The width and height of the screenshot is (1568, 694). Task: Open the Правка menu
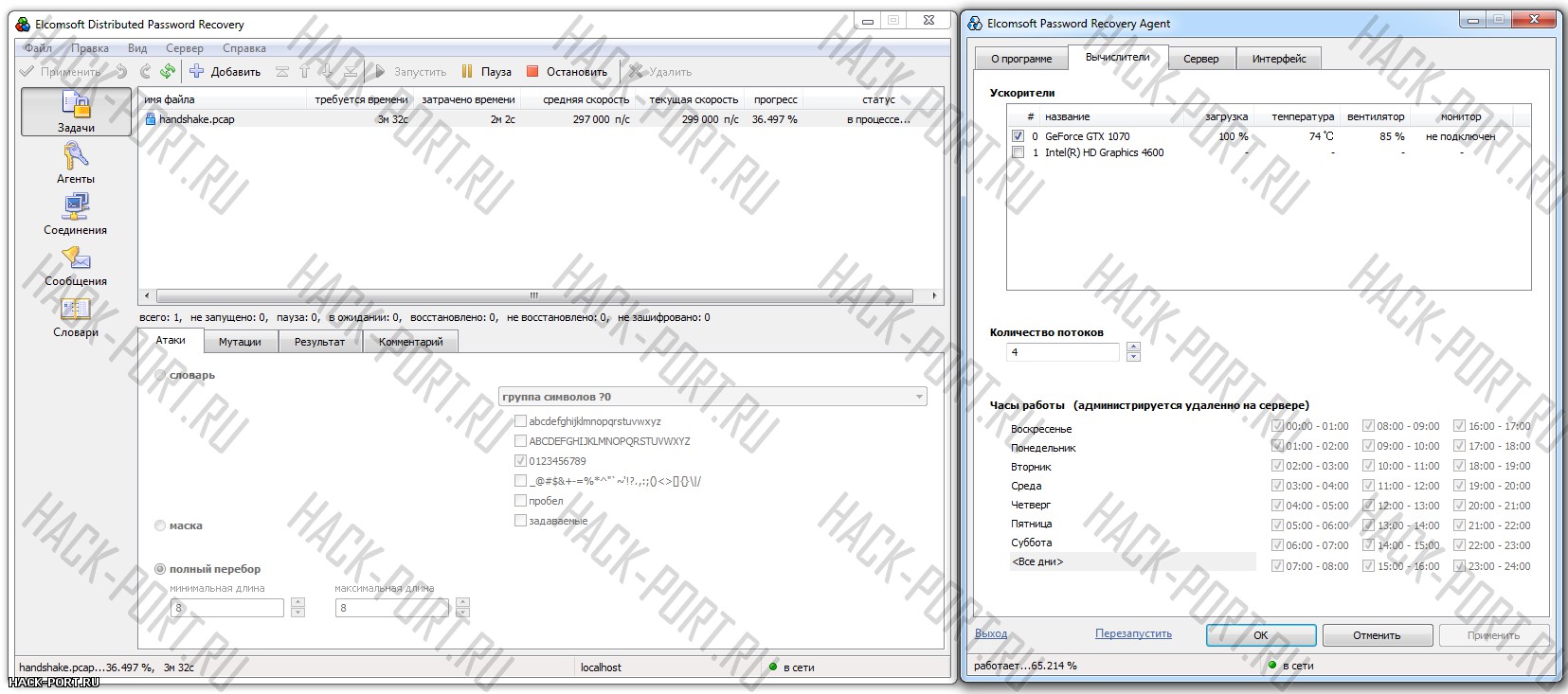tap(90, 48)
